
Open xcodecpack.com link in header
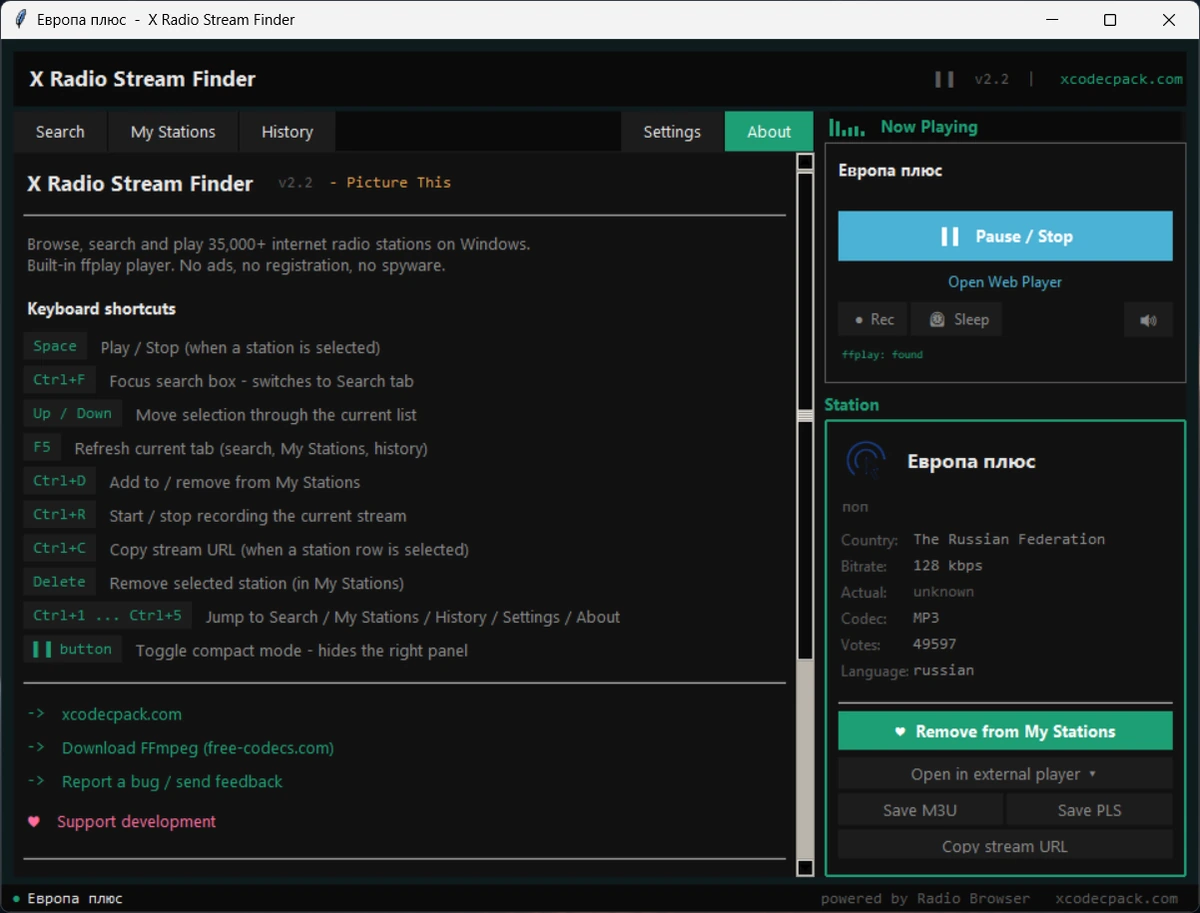pos(1121,79)
